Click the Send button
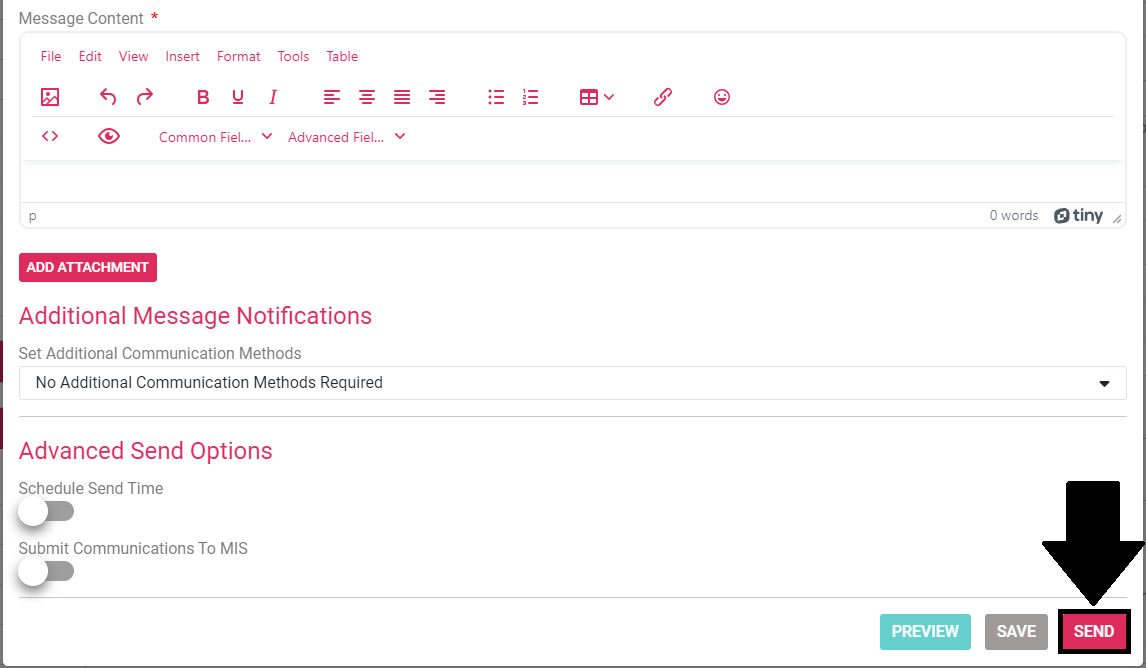This screenshot has height=668, width=1146. (x=1093, y=631)
